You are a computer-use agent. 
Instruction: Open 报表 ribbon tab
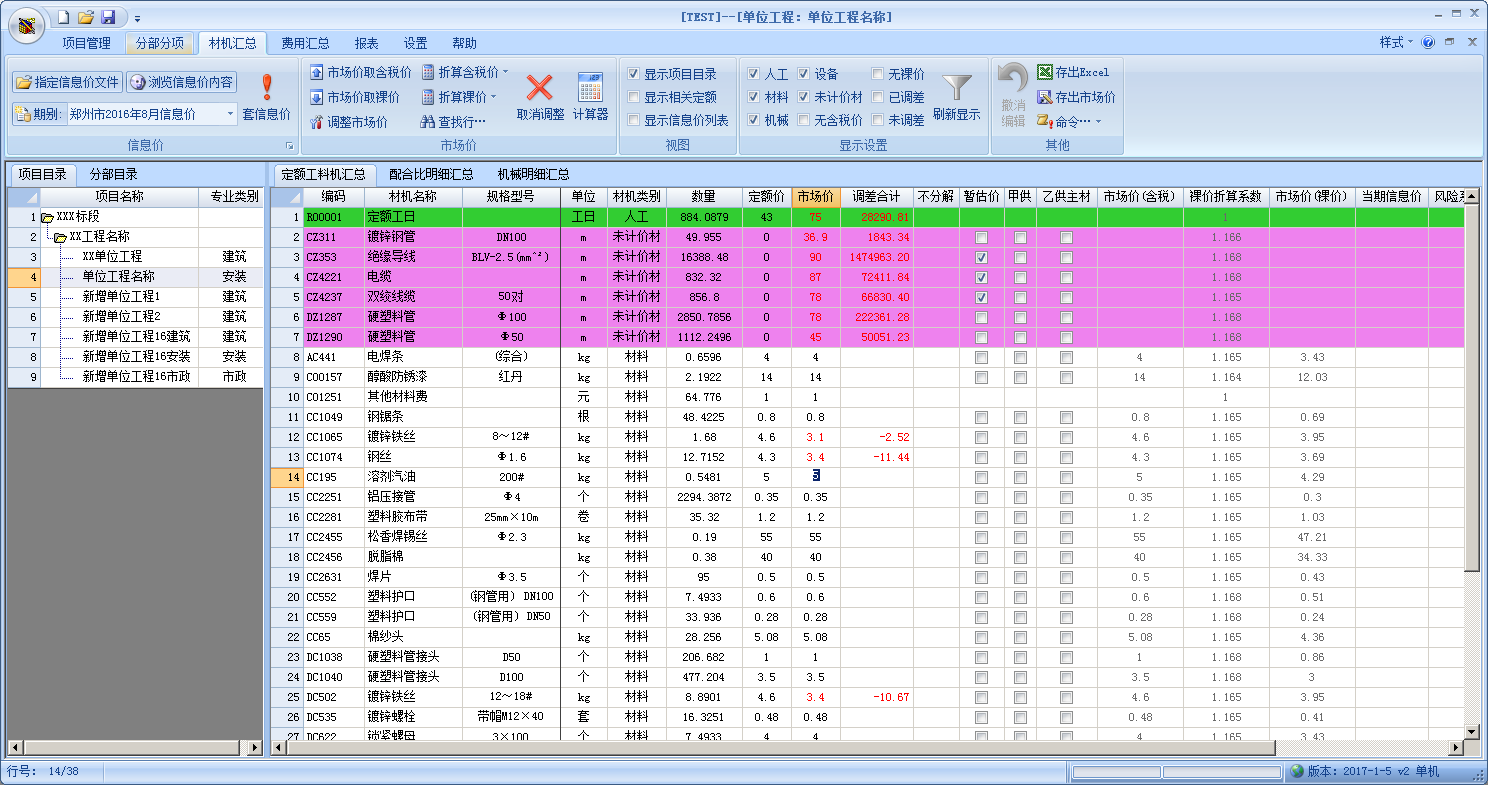pyautogui.click(x=366, y=43)
